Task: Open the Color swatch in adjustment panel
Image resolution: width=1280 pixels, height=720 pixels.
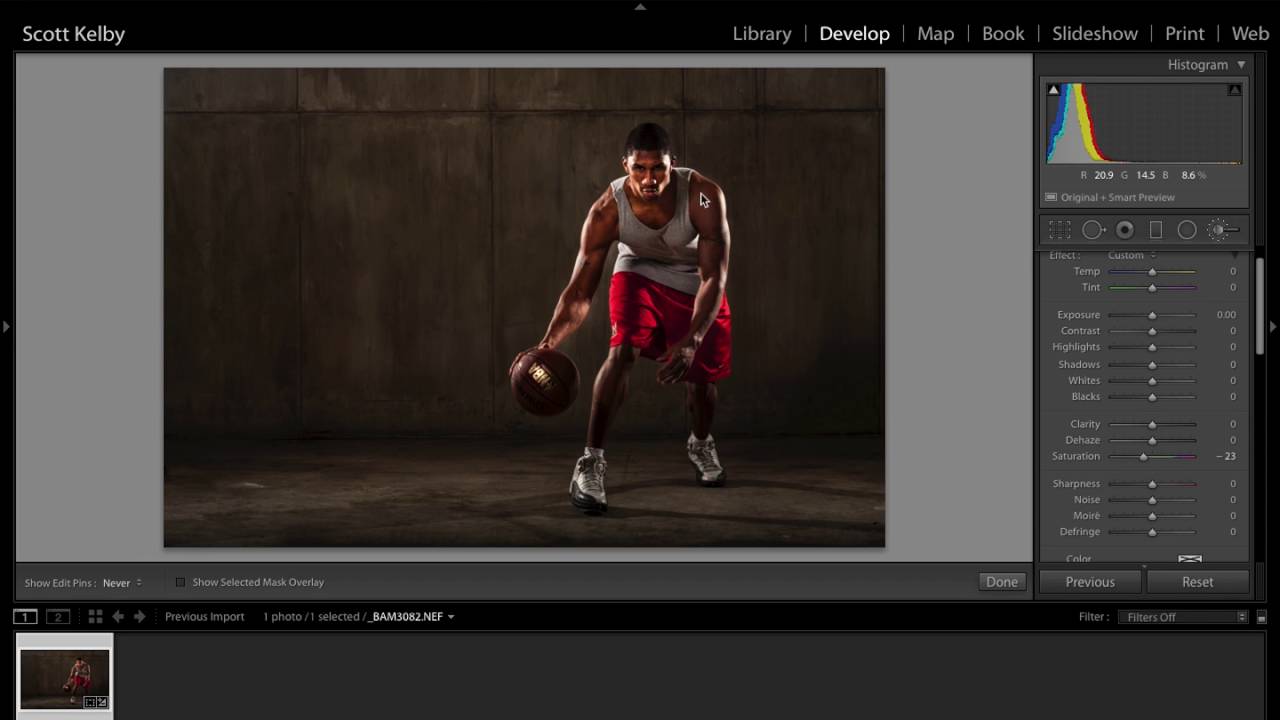Action: coord(1189,559)
